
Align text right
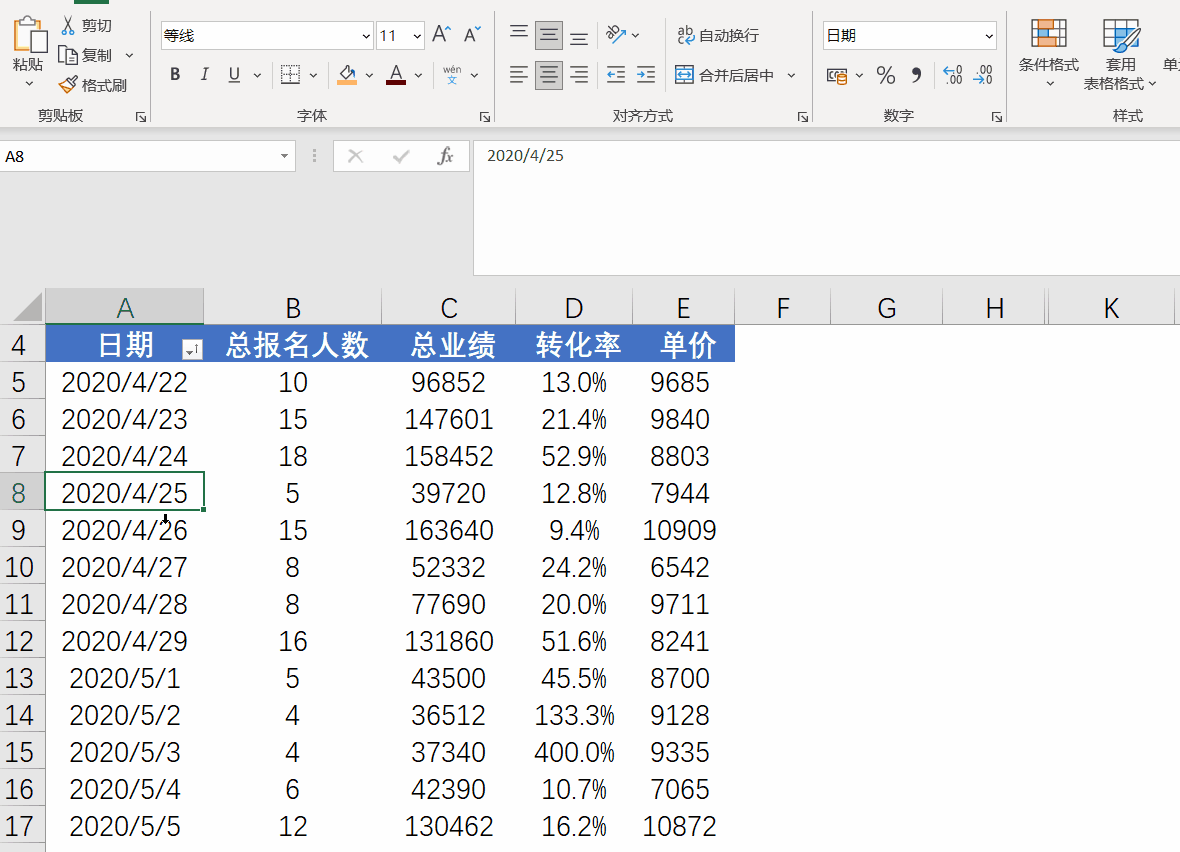(579, 75)
